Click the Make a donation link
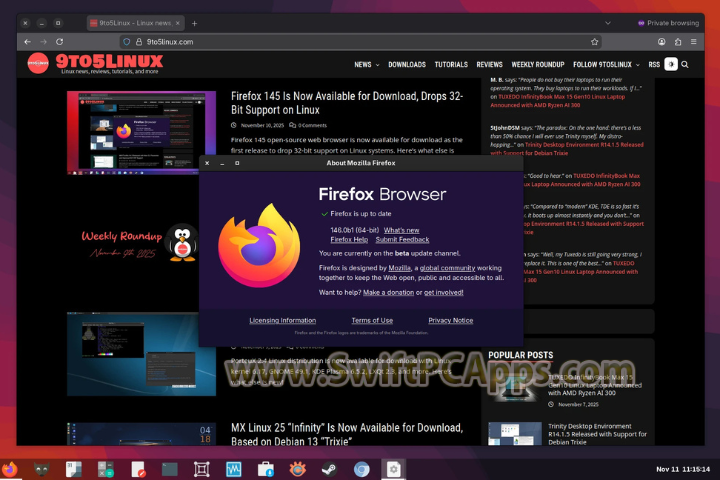720x480 pixels. [x=388, y=292]
